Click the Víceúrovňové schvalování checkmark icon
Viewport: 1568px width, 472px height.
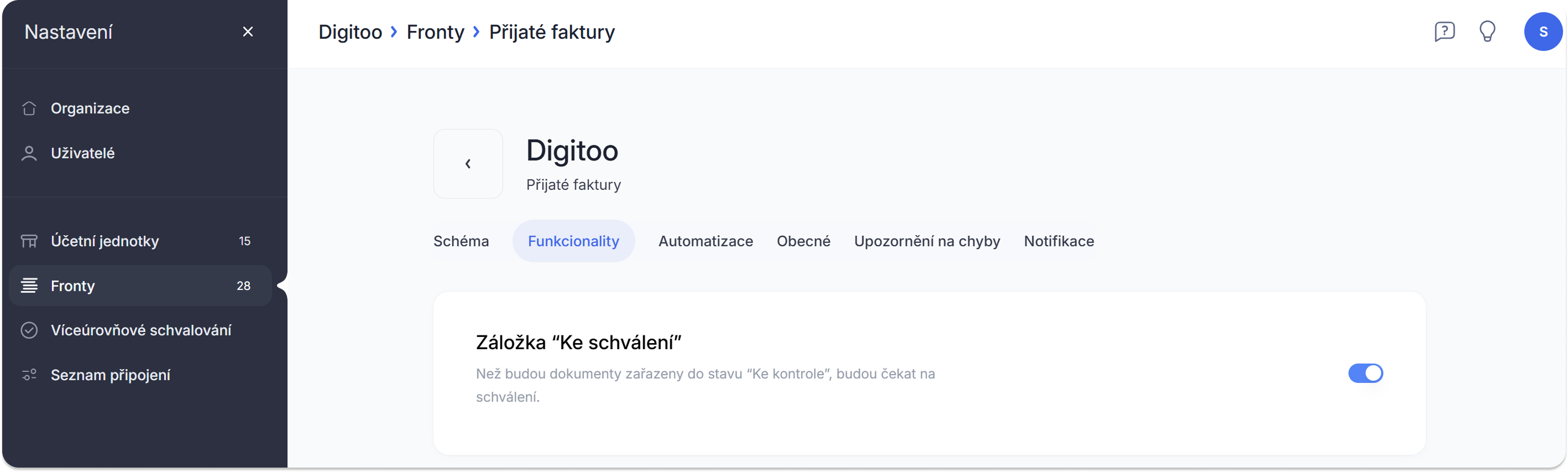29,330
